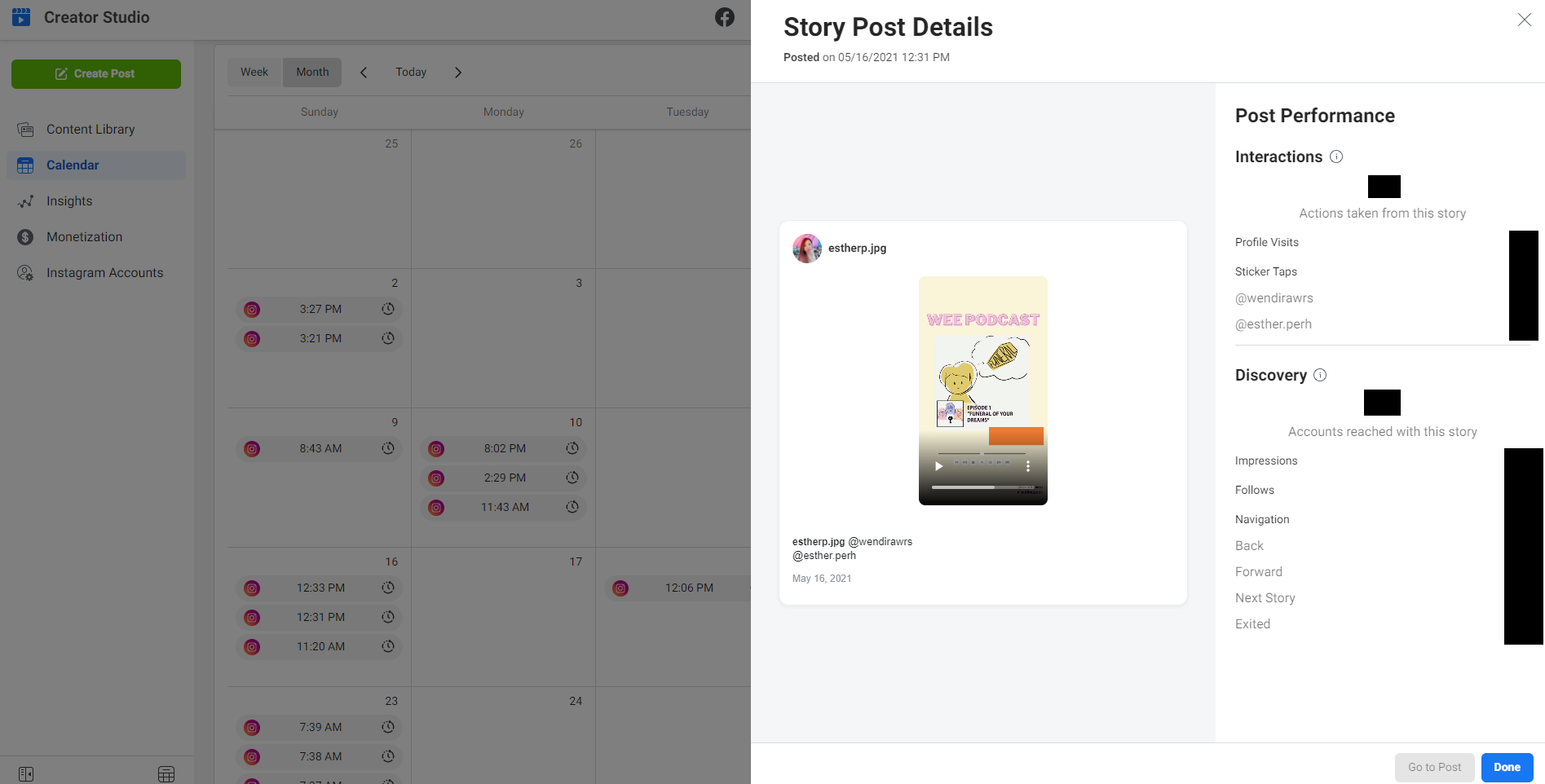Select Calendar menu item
The image size is (1545, 784).
96,165
